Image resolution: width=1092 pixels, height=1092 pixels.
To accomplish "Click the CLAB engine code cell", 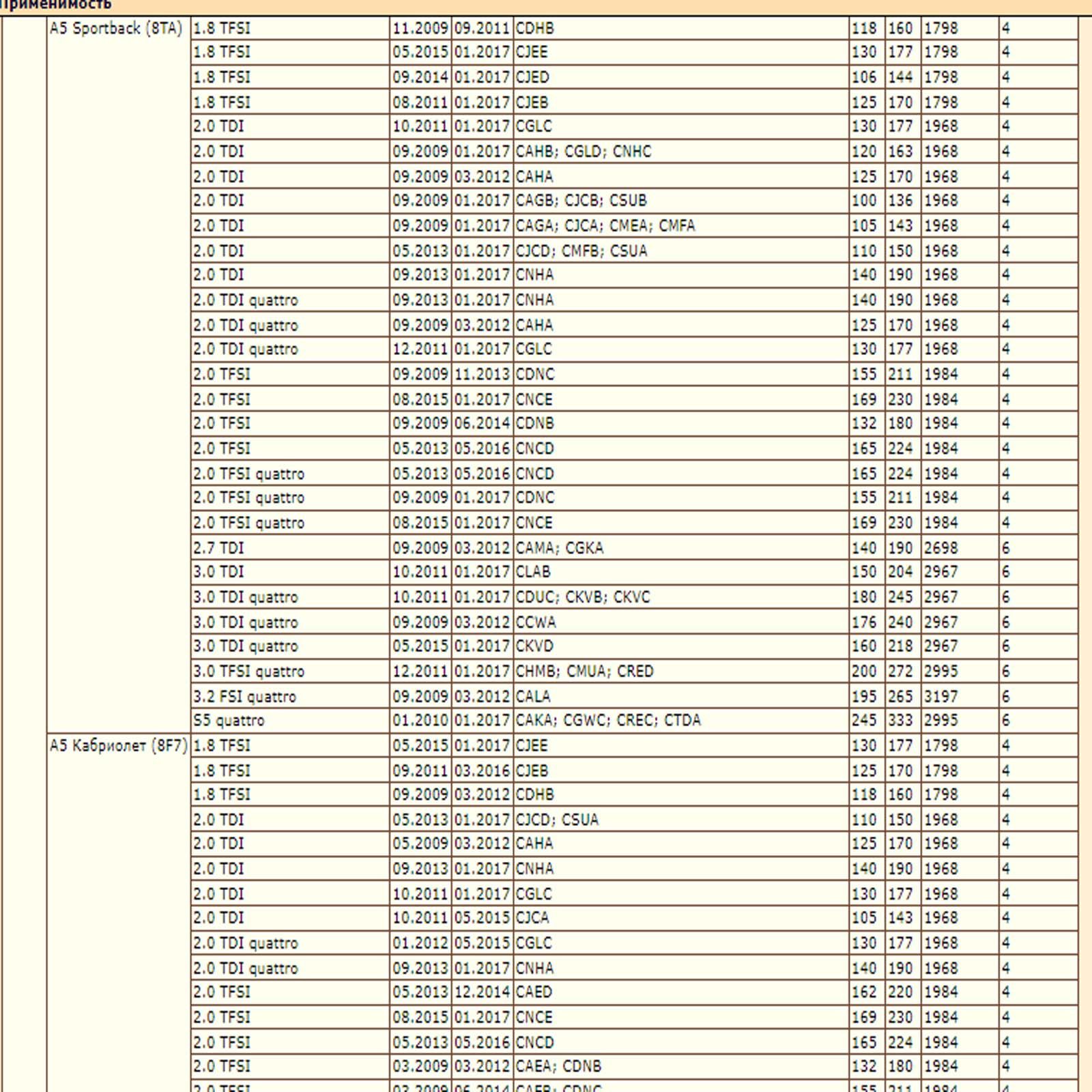I will click(533, 572).
